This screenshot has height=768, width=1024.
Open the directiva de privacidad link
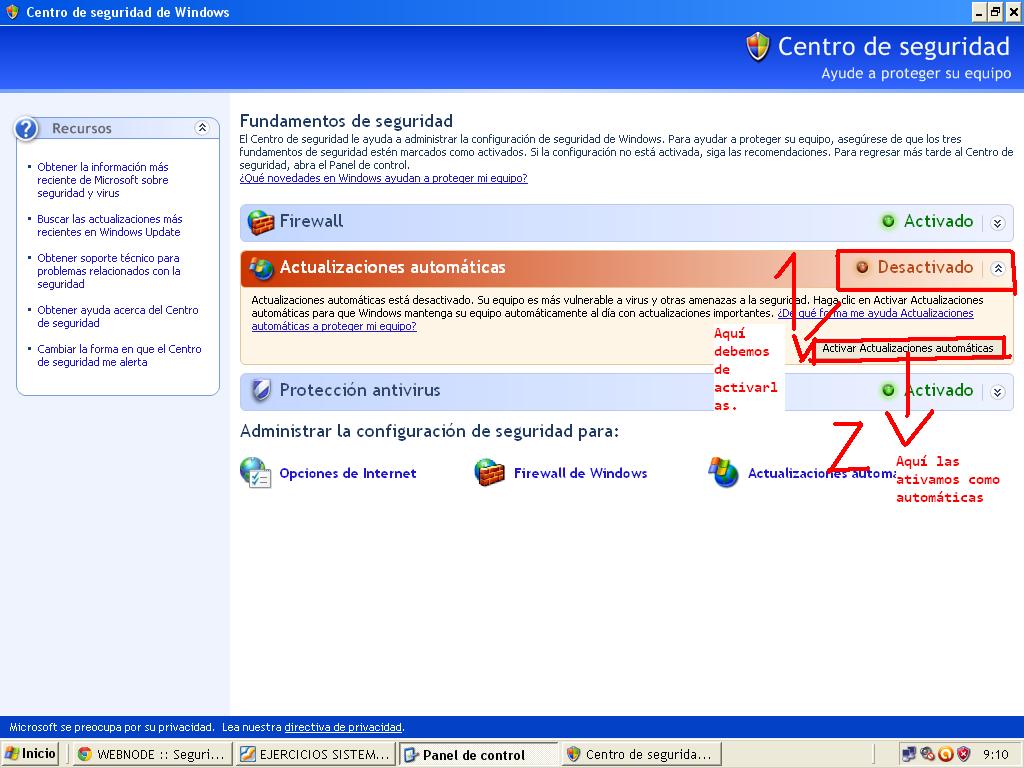tap(343, 727)
